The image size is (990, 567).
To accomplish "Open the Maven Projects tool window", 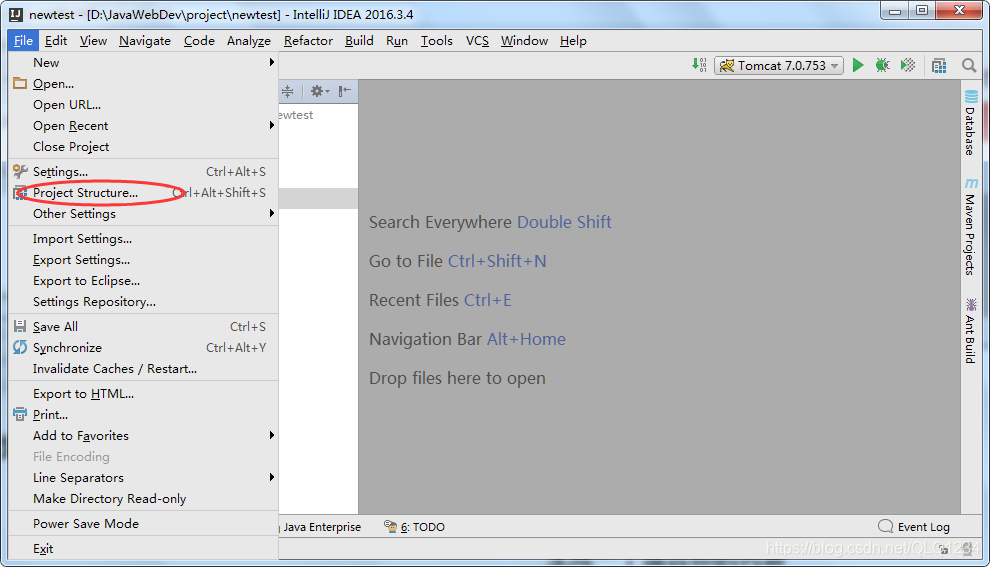I will click(970, 227).
